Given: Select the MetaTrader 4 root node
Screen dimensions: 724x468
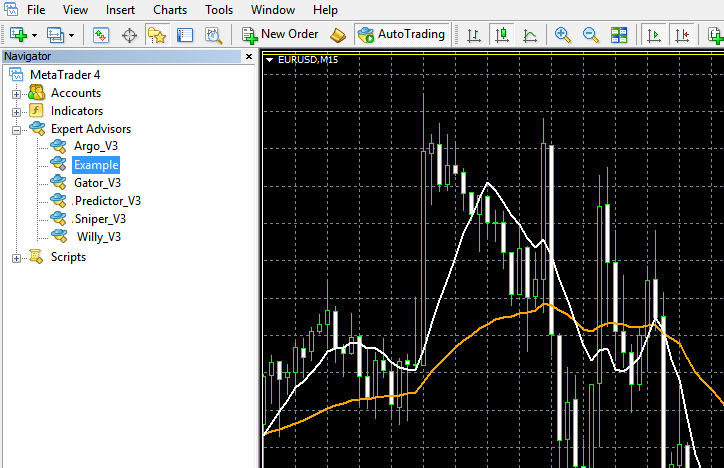Looking at the screenshot, I should tap(65, 75).
